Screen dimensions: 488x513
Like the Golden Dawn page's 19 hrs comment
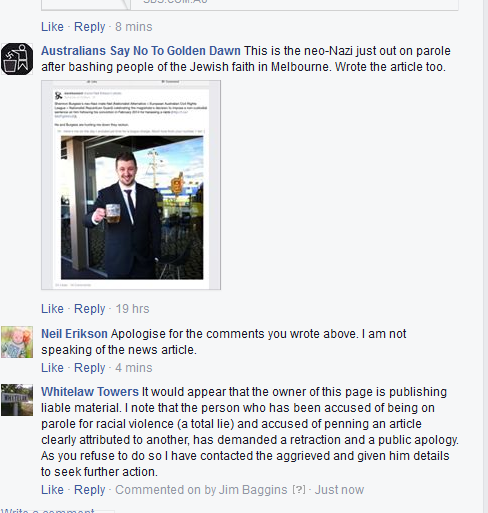pos(52,309)
